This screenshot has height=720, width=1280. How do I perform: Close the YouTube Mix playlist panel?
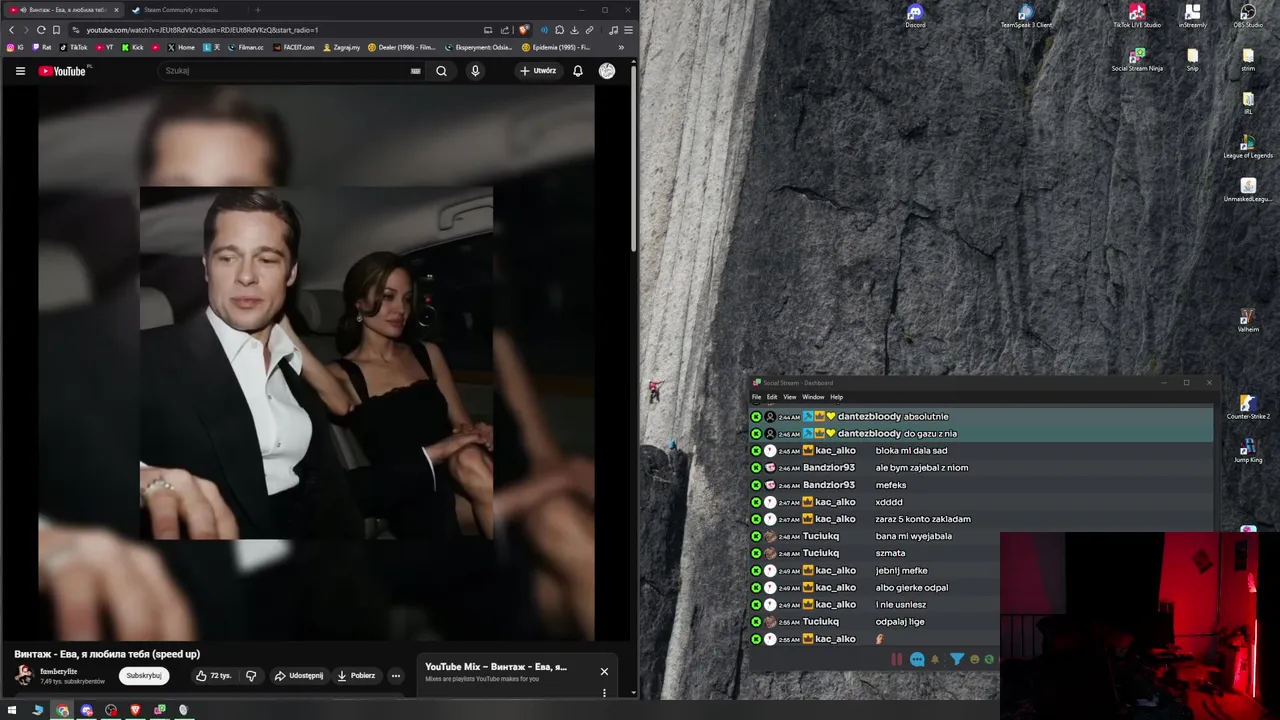(x=604, y=671)
